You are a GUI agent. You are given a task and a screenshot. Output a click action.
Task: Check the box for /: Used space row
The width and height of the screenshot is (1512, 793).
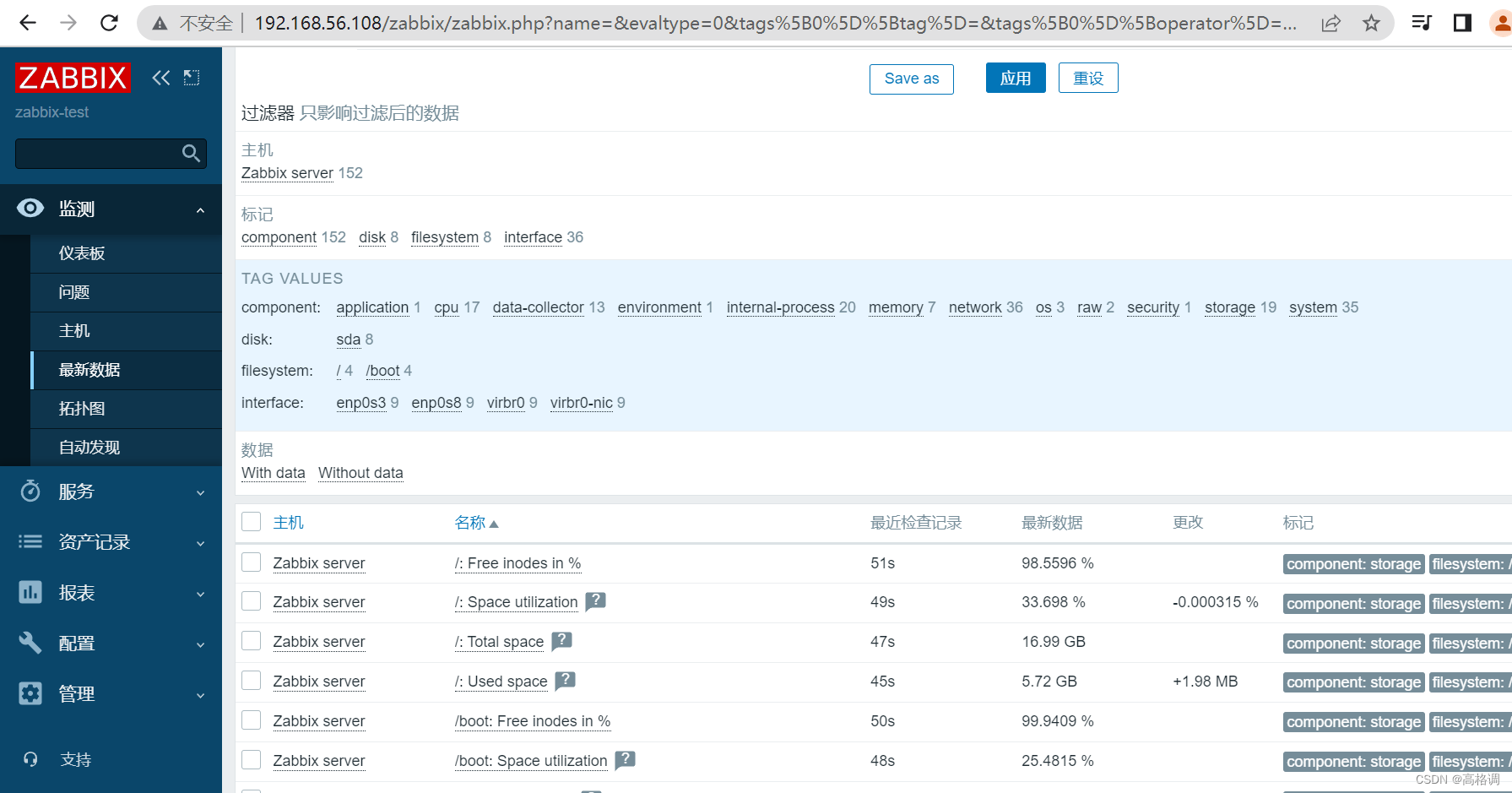(x=252, y=681)
